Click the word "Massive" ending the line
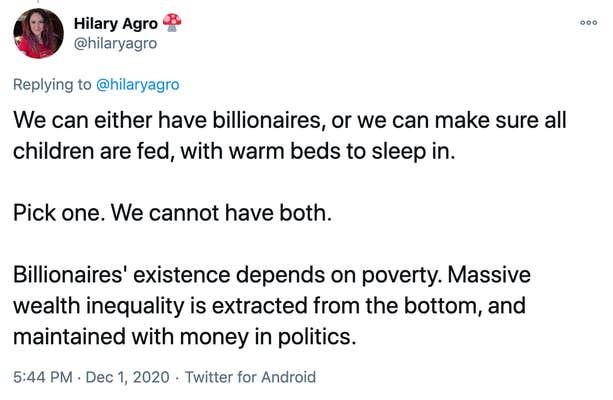 [x=489, y=275]
